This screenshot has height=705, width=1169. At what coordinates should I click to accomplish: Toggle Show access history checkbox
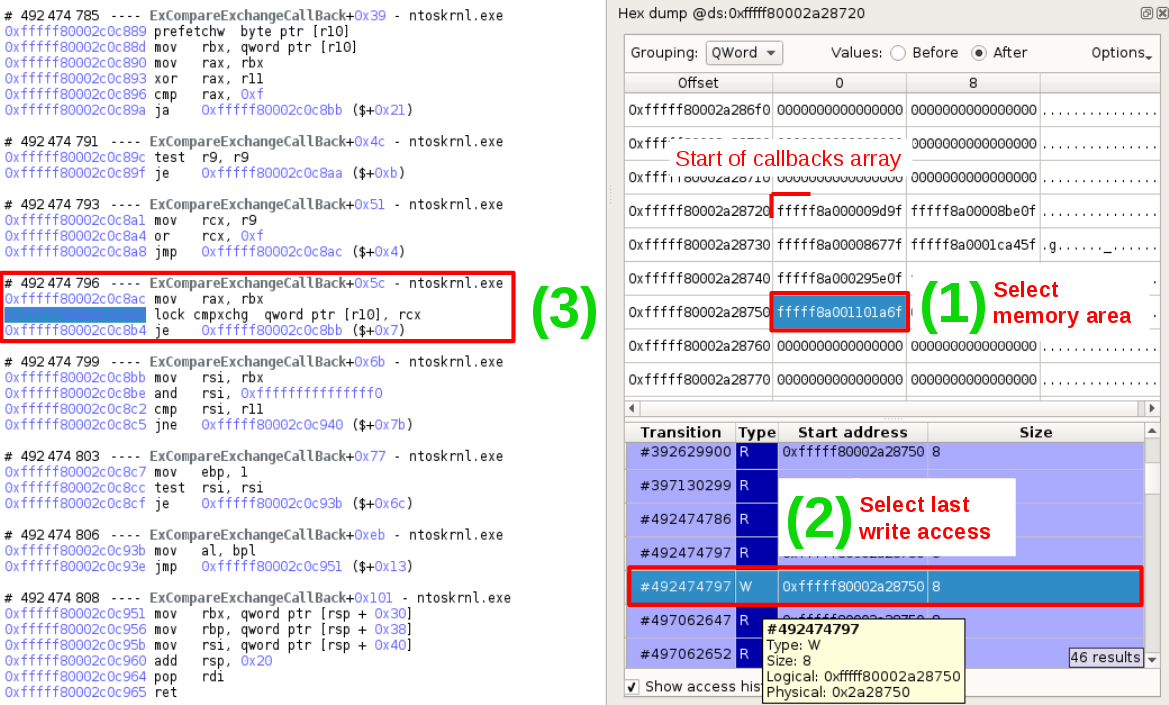click(x=632, y=687)
